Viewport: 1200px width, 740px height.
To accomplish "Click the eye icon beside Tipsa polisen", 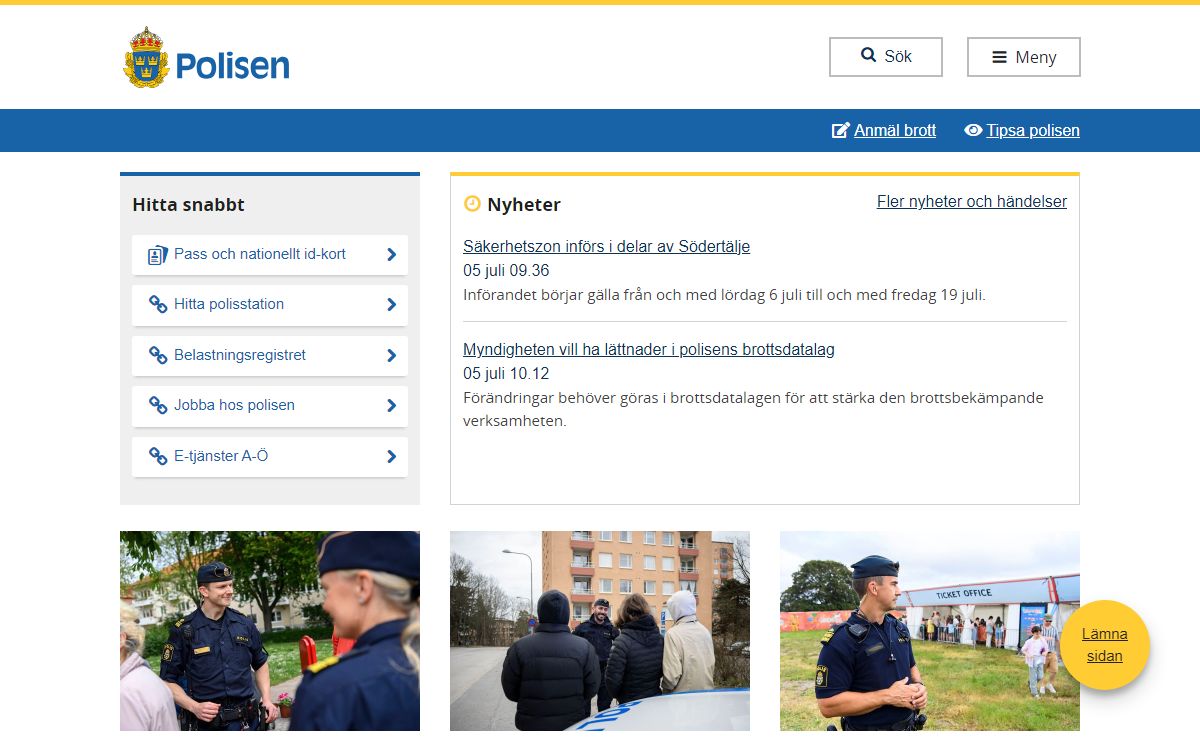I will coord(973,130).
